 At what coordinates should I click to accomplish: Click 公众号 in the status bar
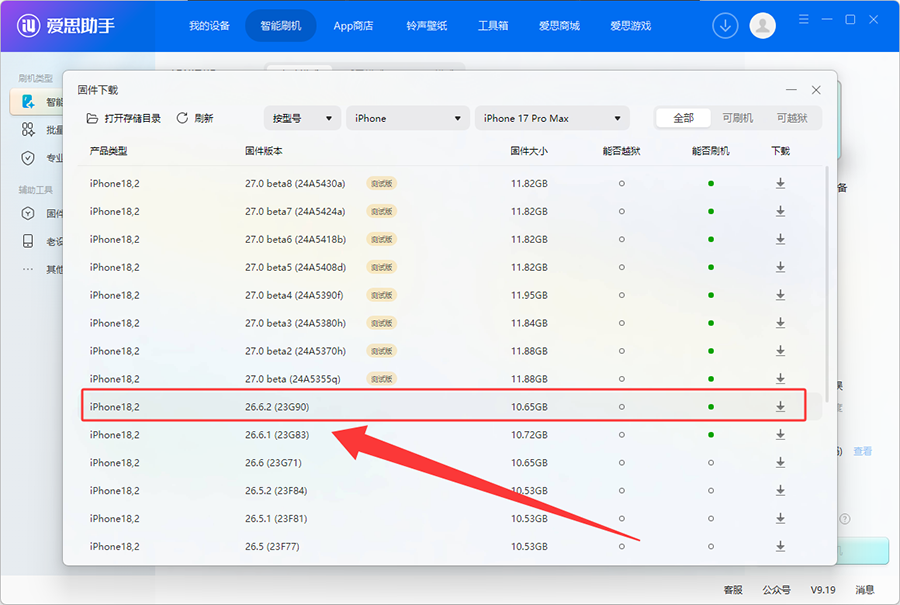[x=776, y=590]
